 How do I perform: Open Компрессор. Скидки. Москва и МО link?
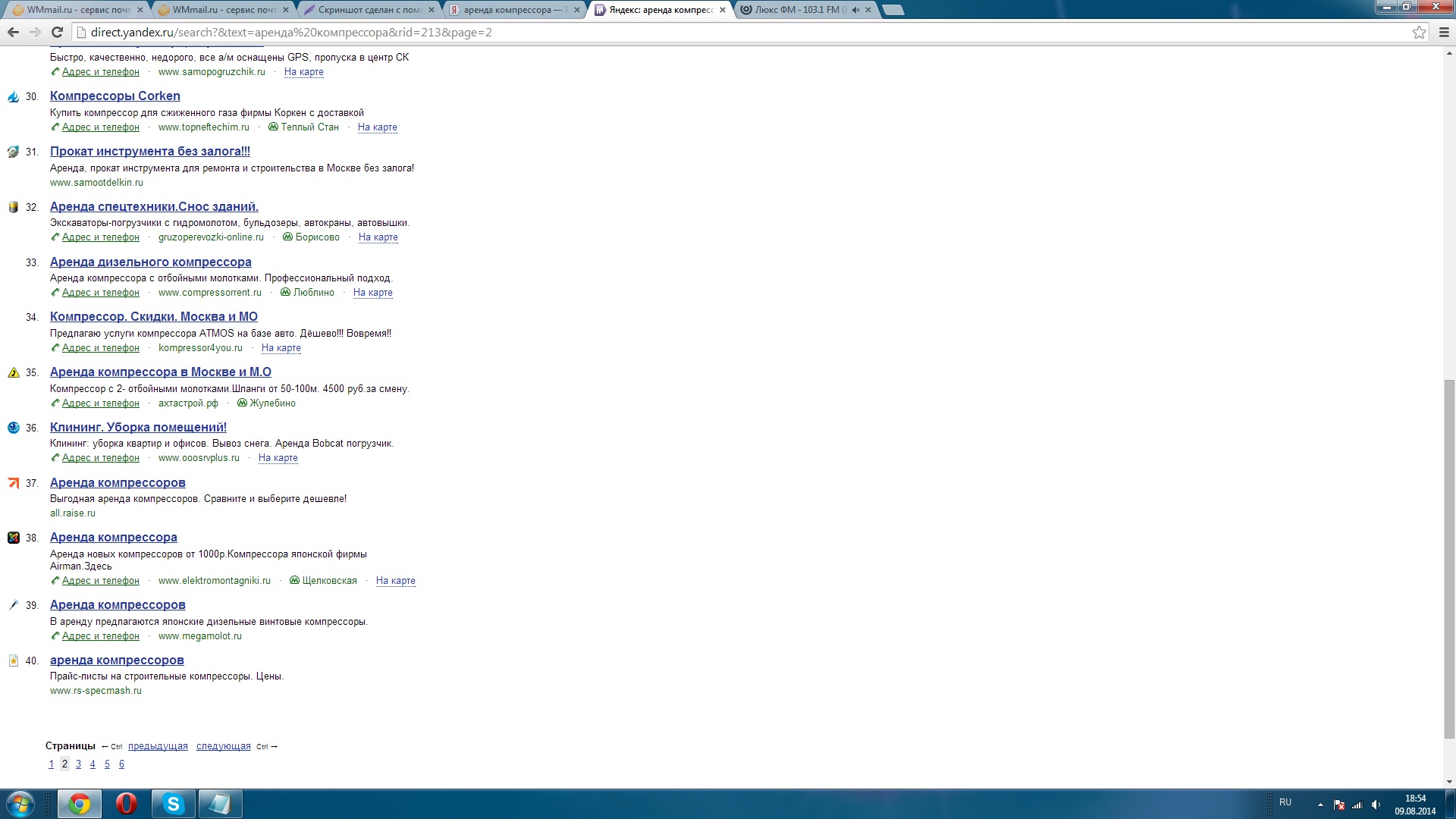click(x=154, y=316)
